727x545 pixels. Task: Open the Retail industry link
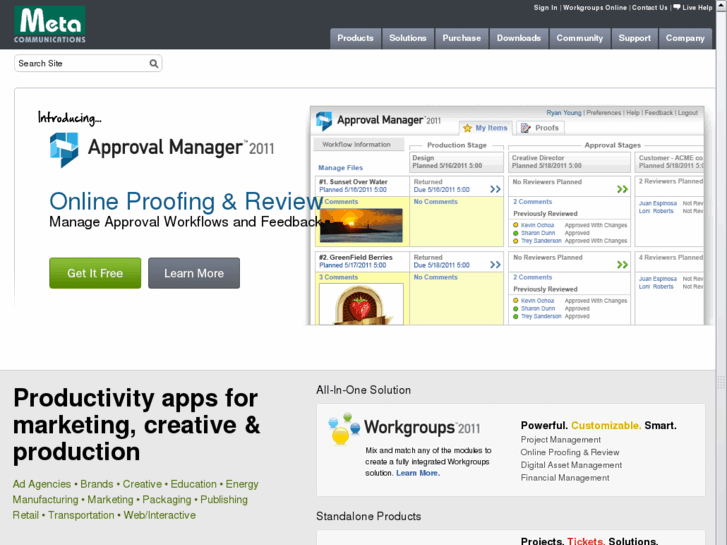[26, 515]
